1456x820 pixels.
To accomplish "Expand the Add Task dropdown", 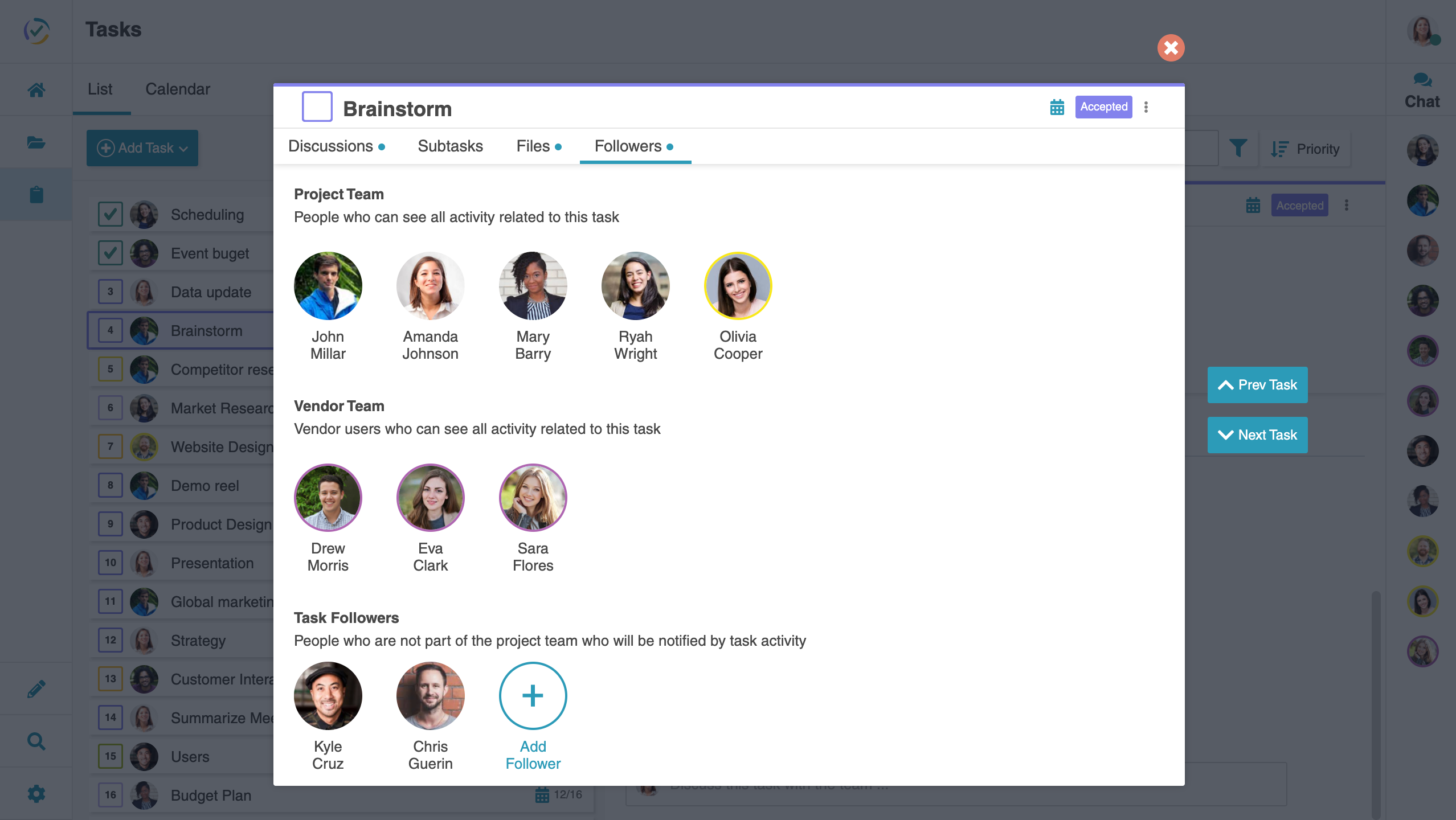I will click(x=142, y=148).
